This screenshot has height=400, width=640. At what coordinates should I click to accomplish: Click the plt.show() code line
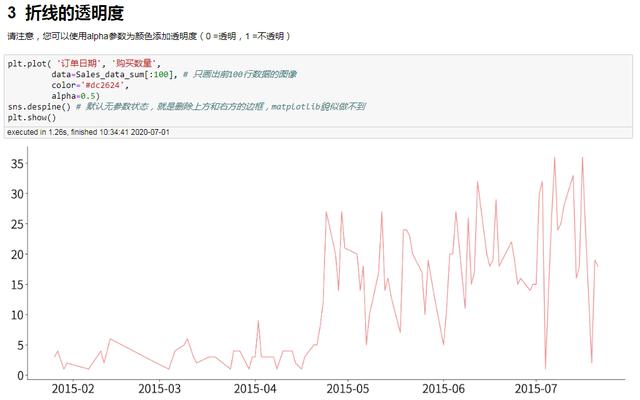click(x=32, y=118)
